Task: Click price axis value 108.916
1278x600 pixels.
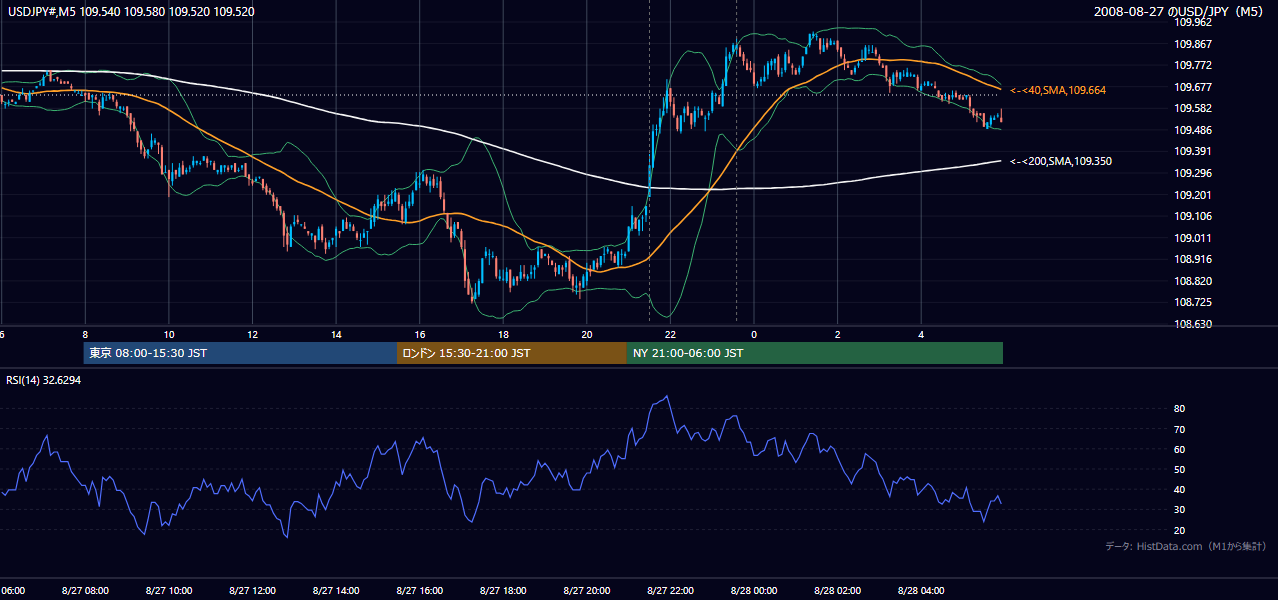Action: 1191,259
